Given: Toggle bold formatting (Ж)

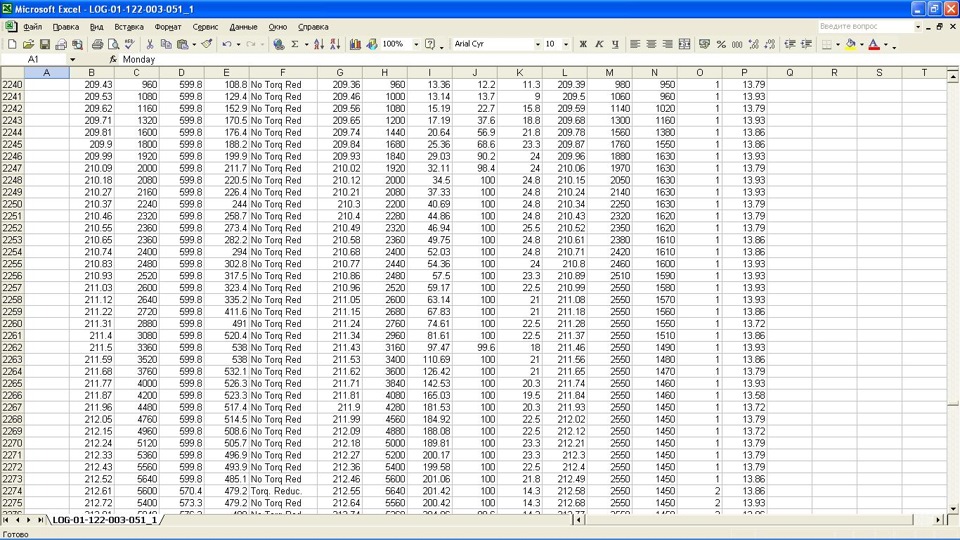Looking at the screenshot, I should 583,44.
